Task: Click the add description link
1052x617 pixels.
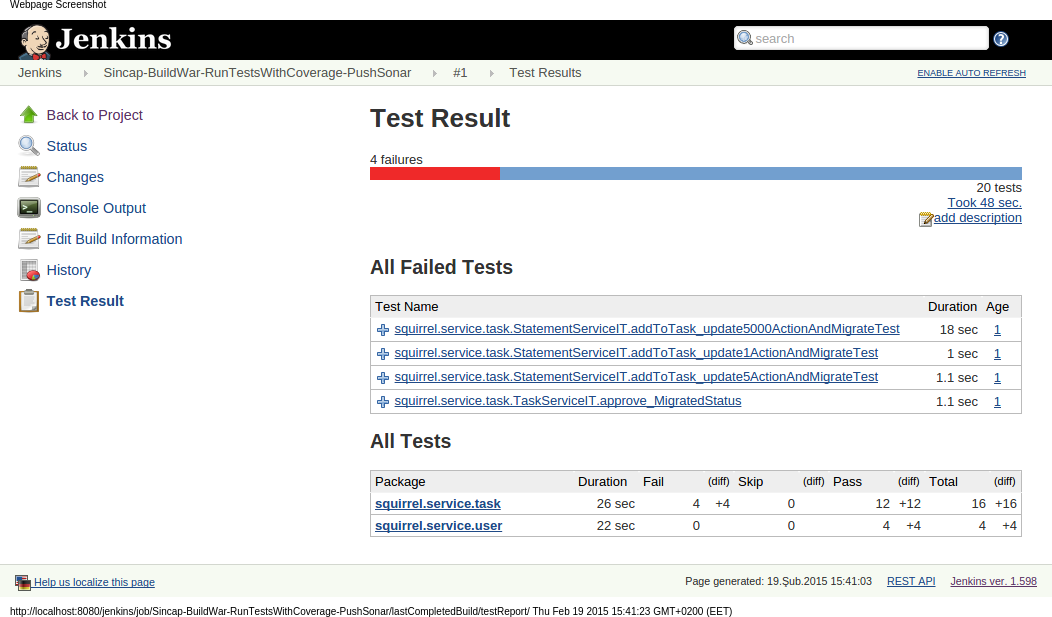Action: click(x=977, y=218)
